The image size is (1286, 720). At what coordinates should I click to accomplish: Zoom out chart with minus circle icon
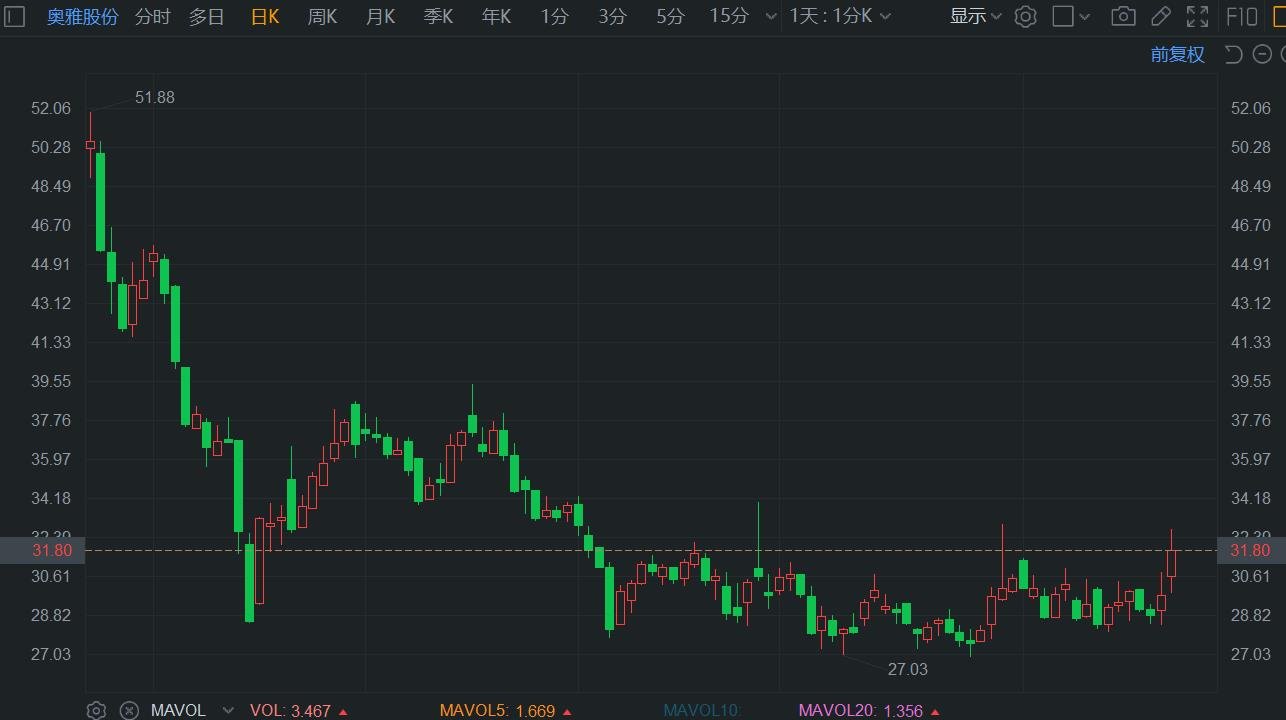[x=1263, y=54]
